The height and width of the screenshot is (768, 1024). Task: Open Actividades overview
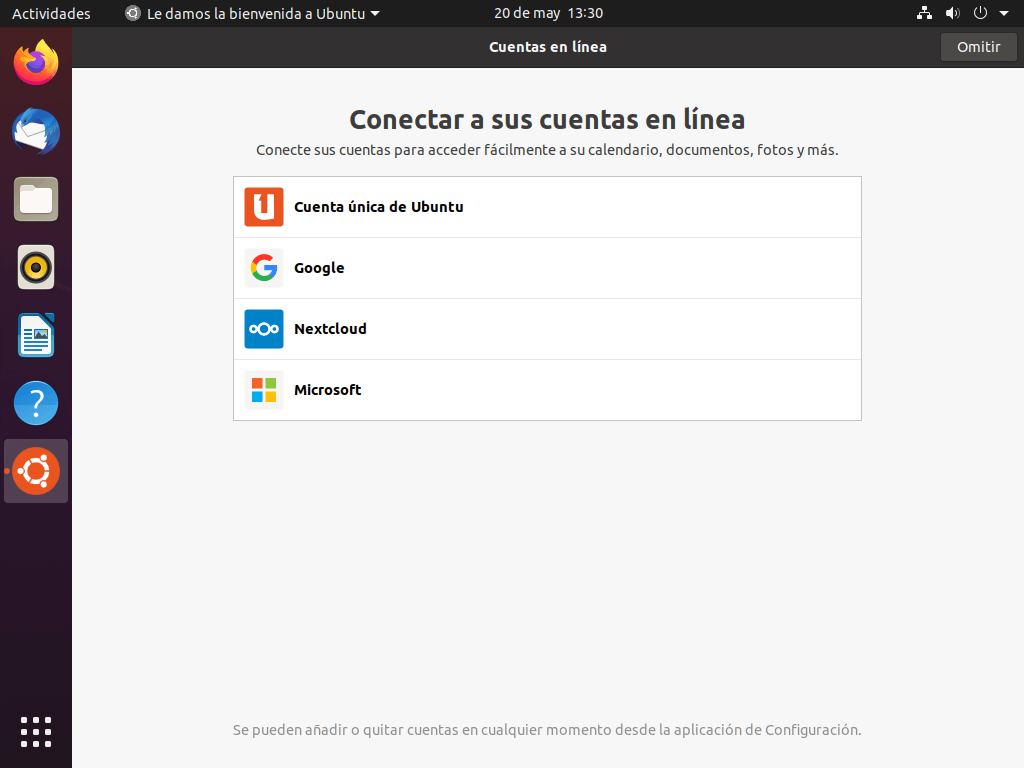(51, 13)
